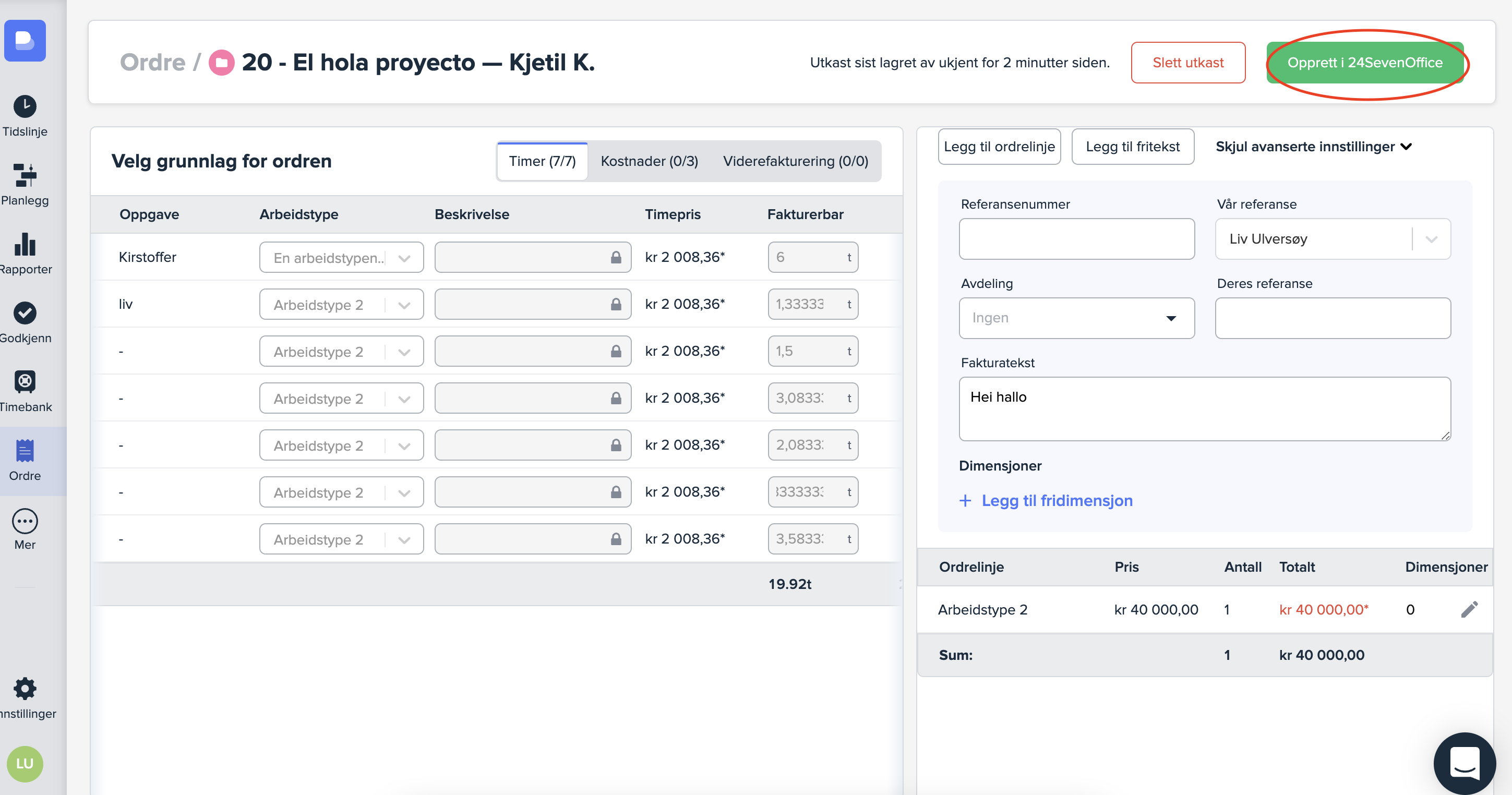This screenshot has width=1512, height=795.
Task: Click the LU user avatar
Action: coord(25,763)
